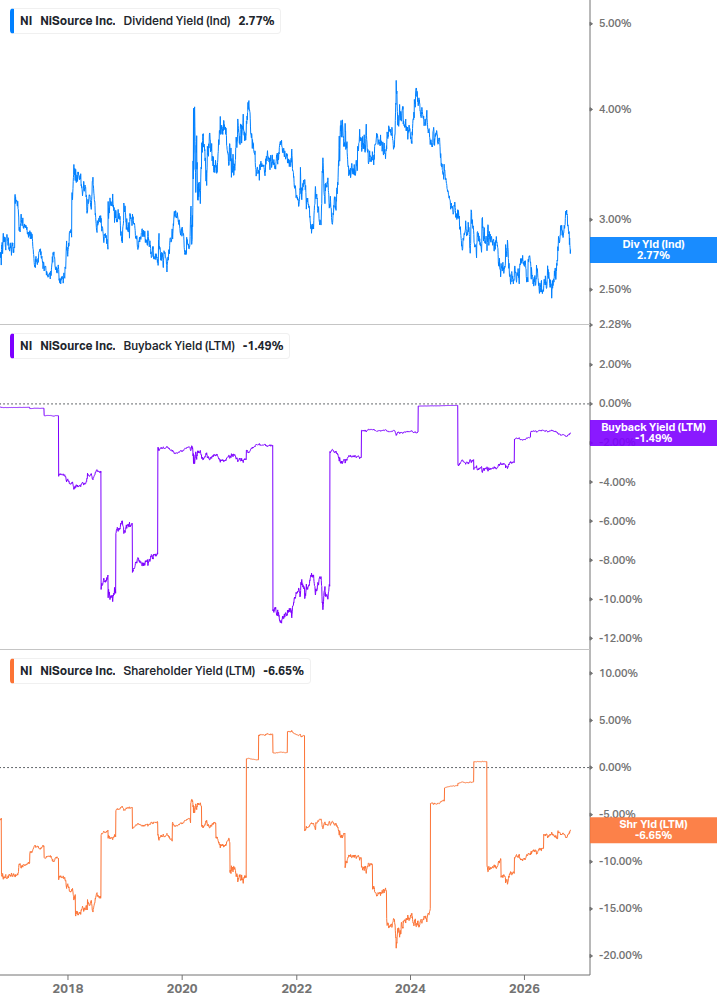
Task: Select the purple Buyback Yield -1.49% axis tag
Action: [653, 433]
